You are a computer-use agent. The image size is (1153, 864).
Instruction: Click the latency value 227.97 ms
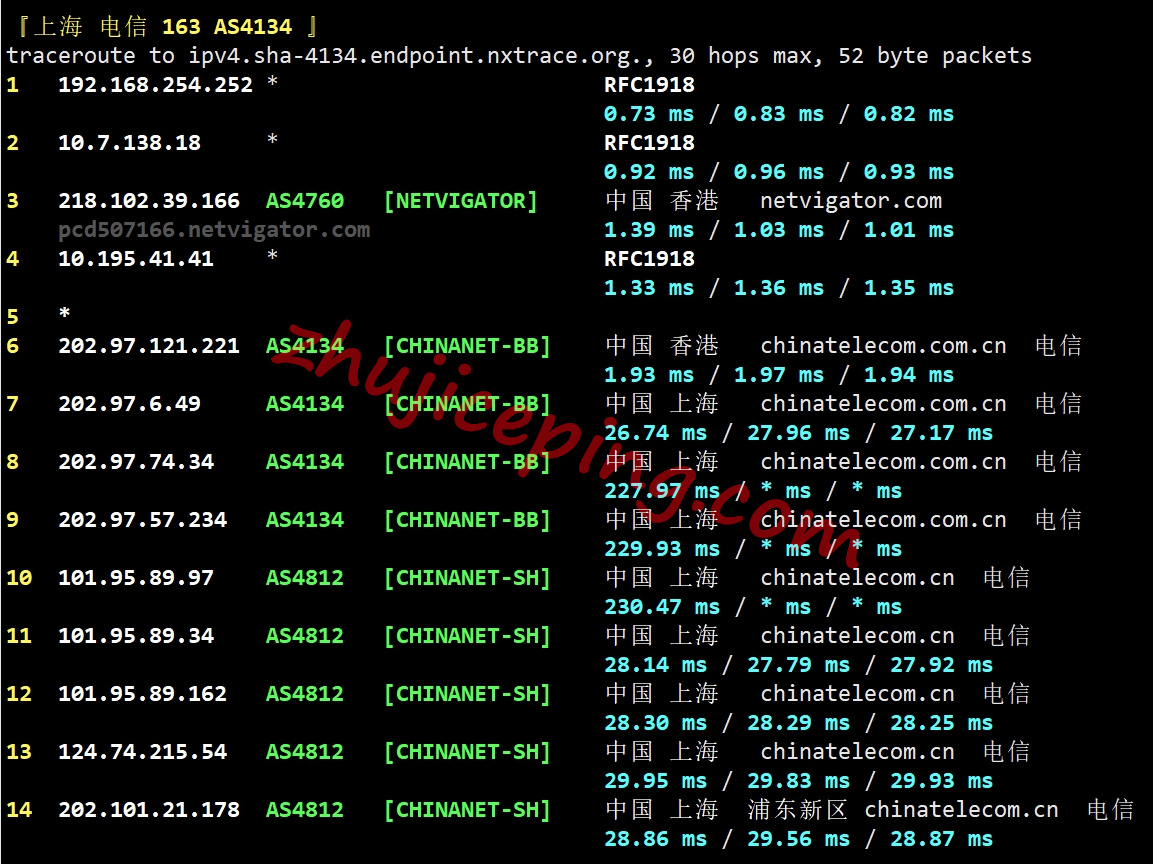point(662,491)
